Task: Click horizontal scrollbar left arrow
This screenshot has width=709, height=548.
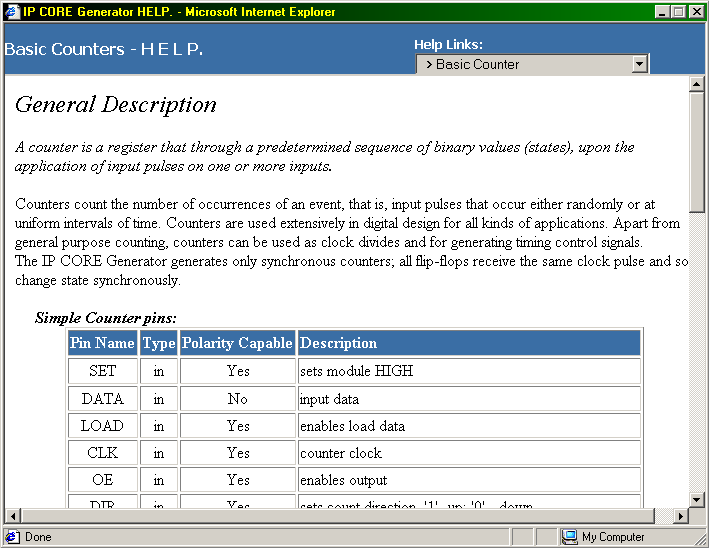Action: tap(13, 515)
